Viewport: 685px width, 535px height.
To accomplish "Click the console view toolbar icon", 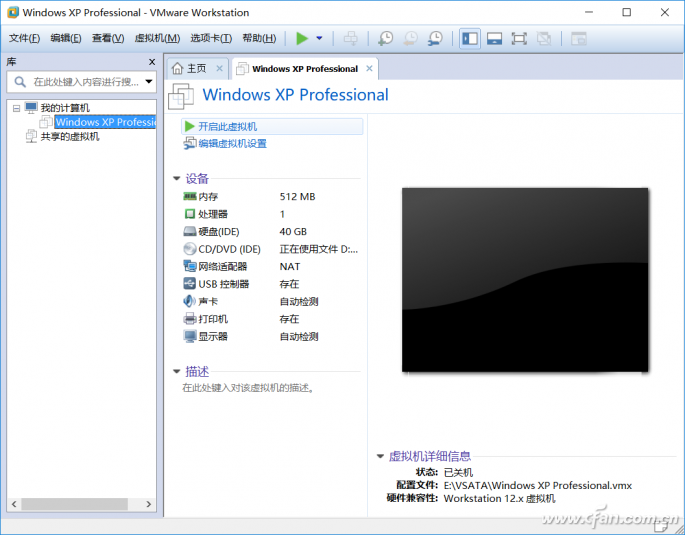I will pos(578,38).
